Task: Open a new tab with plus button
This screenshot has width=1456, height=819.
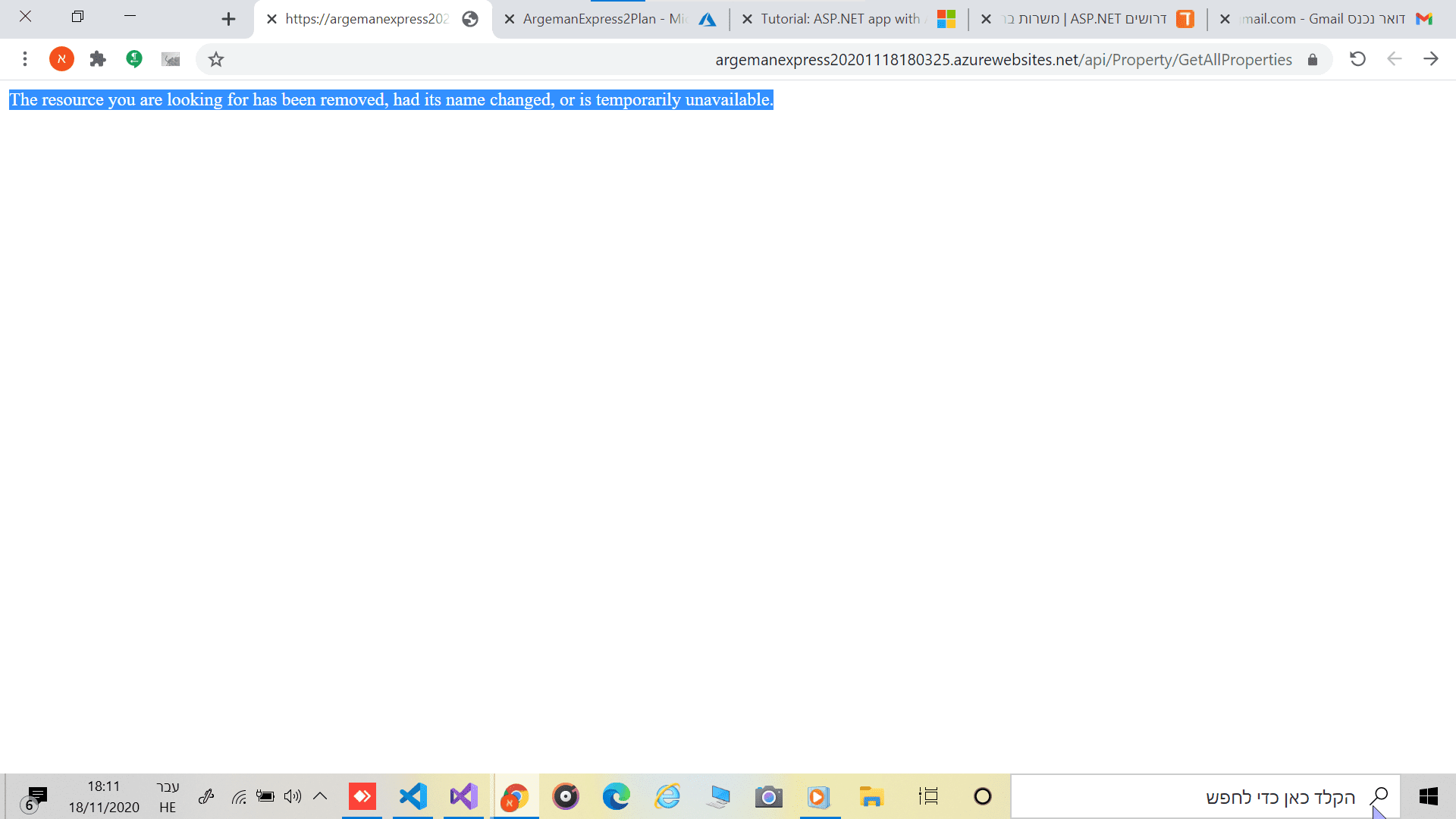Action: [228, 19]
